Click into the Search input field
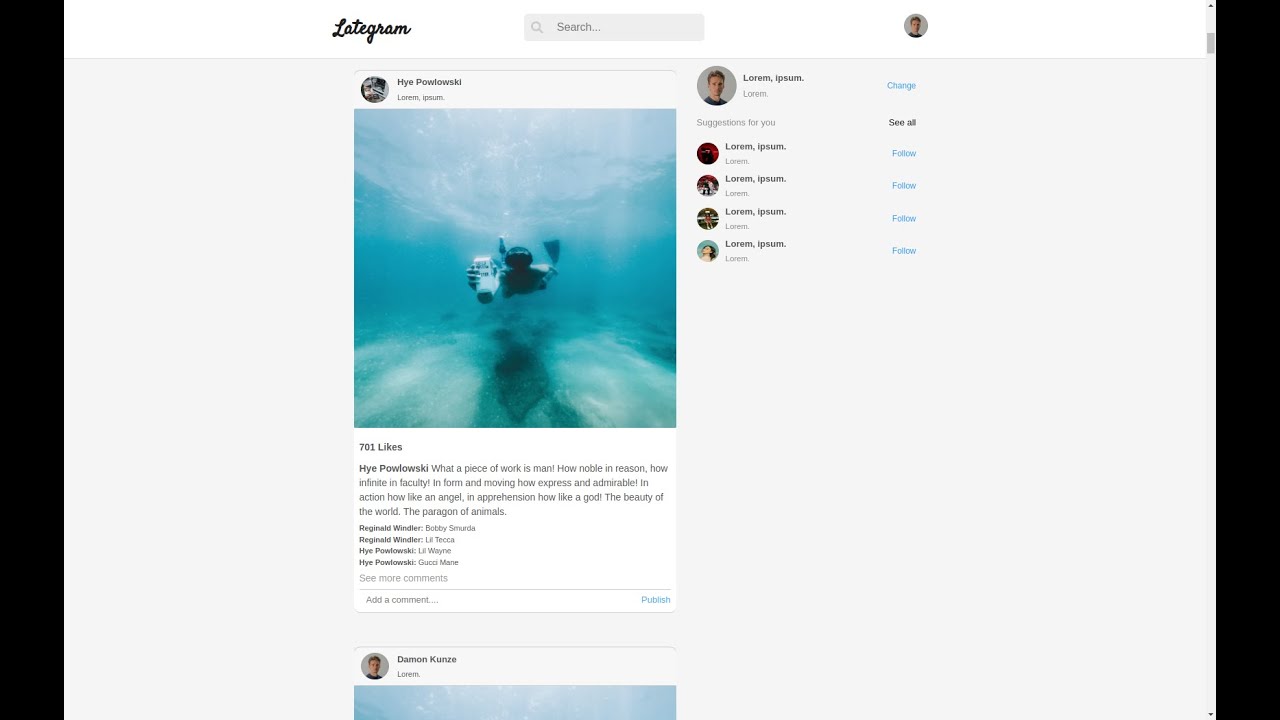This screenshot has width=1280, height=720. (625, 27)
